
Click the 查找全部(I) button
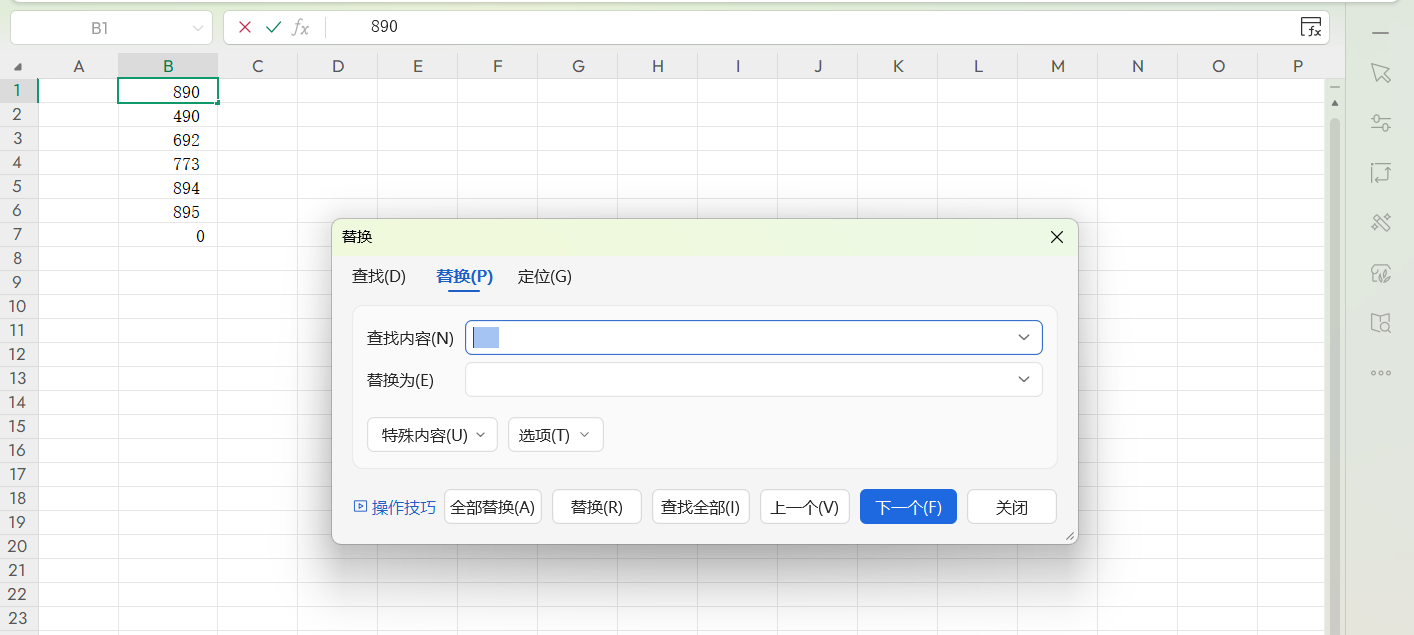pyautogui.click(x=700, y=507)
